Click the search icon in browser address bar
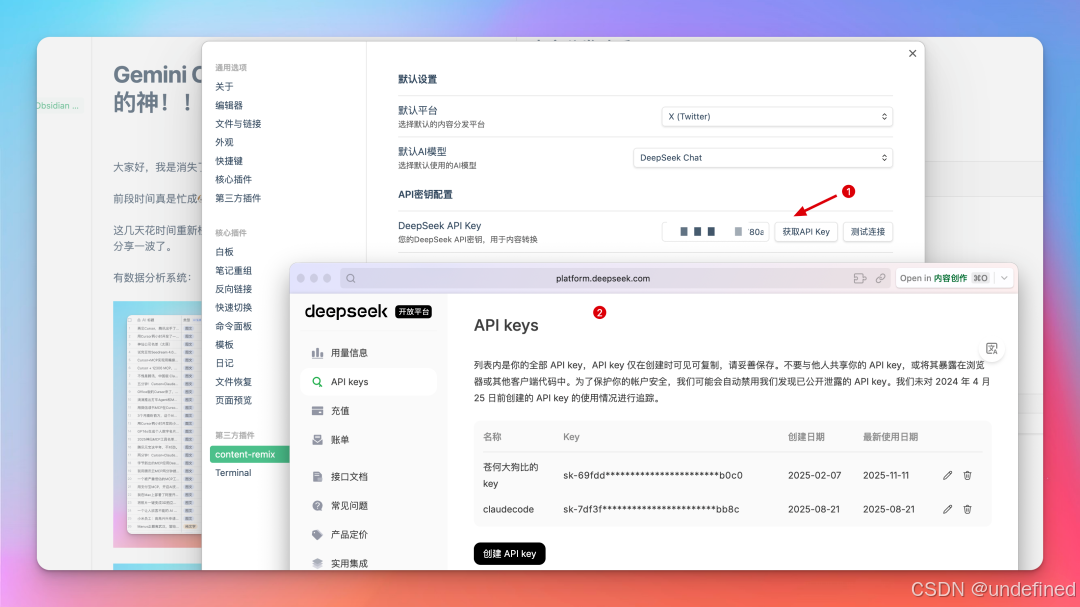The height and width of the screenshot is (607, 1080). tap(351, 278)
